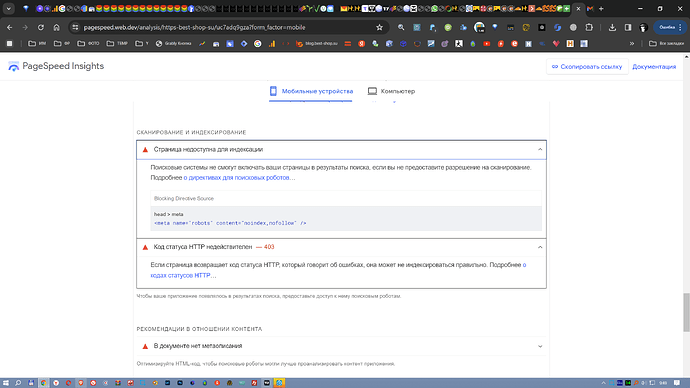Open the new tab plus button
Image resolution: width=690 pixels, height=388 pixels.
[601, 8]
